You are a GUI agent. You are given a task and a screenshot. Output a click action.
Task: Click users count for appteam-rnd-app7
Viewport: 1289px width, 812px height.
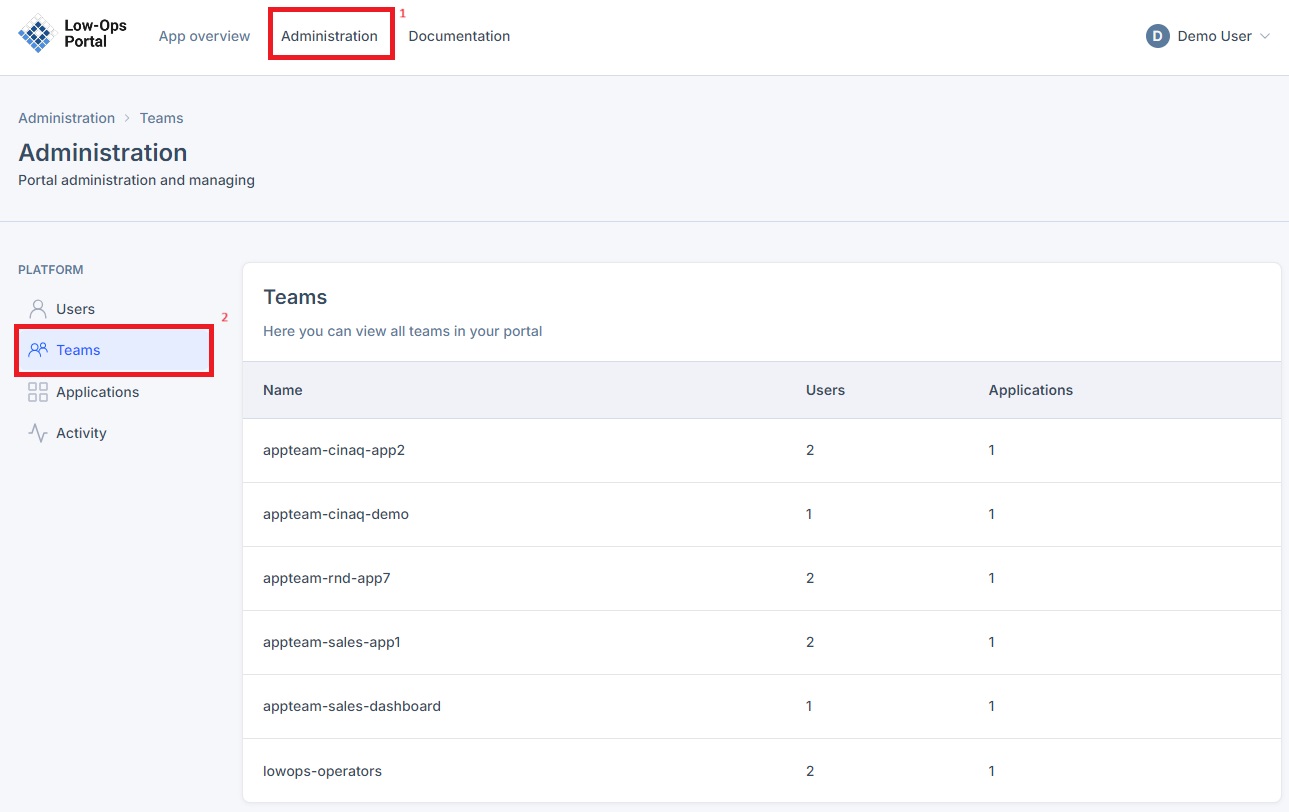[810, 578]
